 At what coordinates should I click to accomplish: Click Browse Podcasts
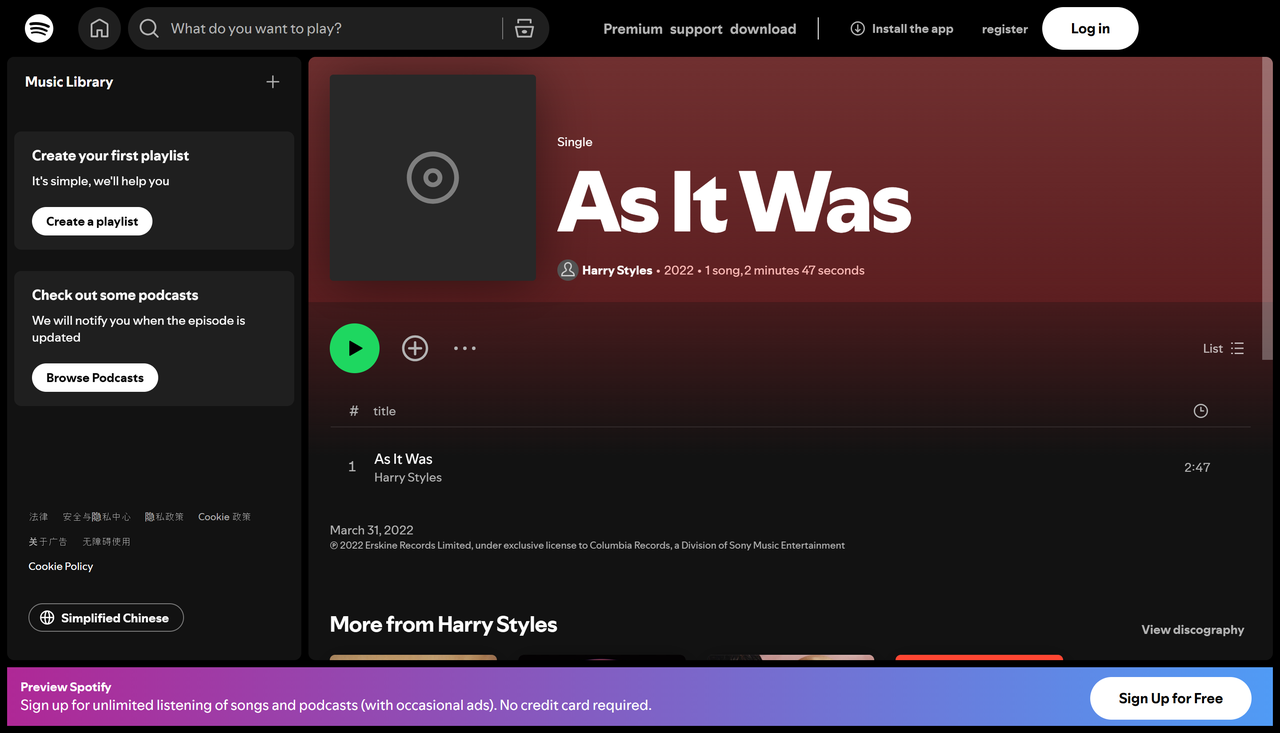(95, 378)
